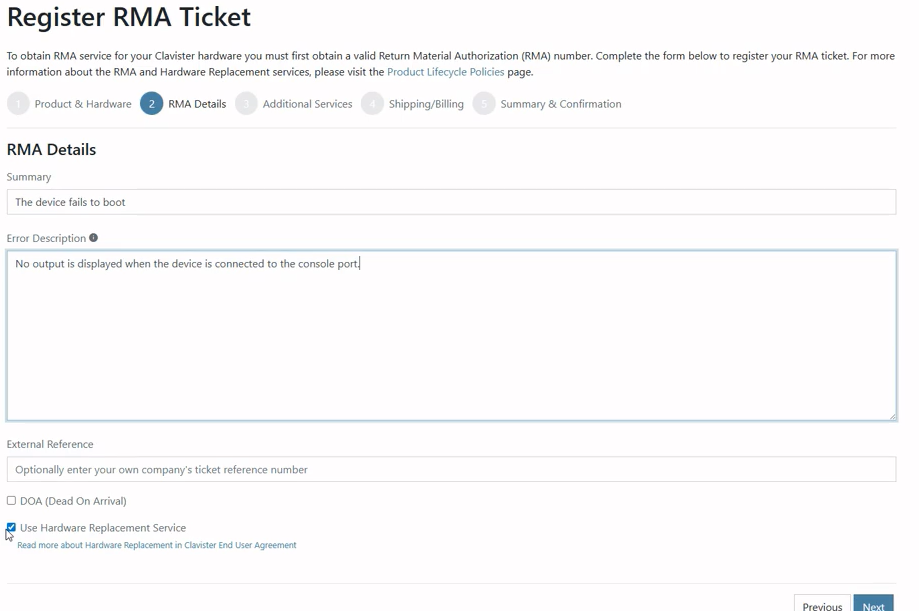
Task: Click the step 1 circle icon
Action: tap(18, 104)
